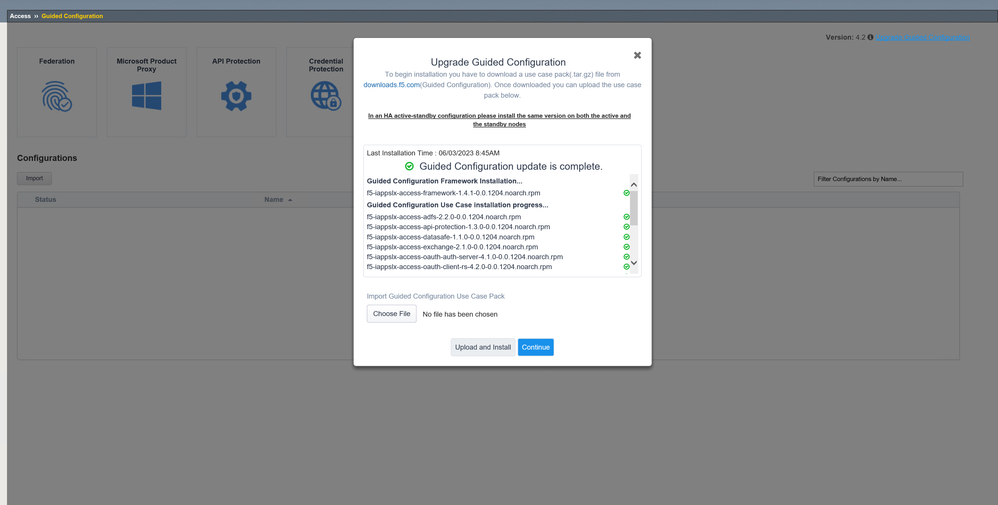Click No file has been chosen text
Viewport: 998px width, 505px height.
point(460,314)
